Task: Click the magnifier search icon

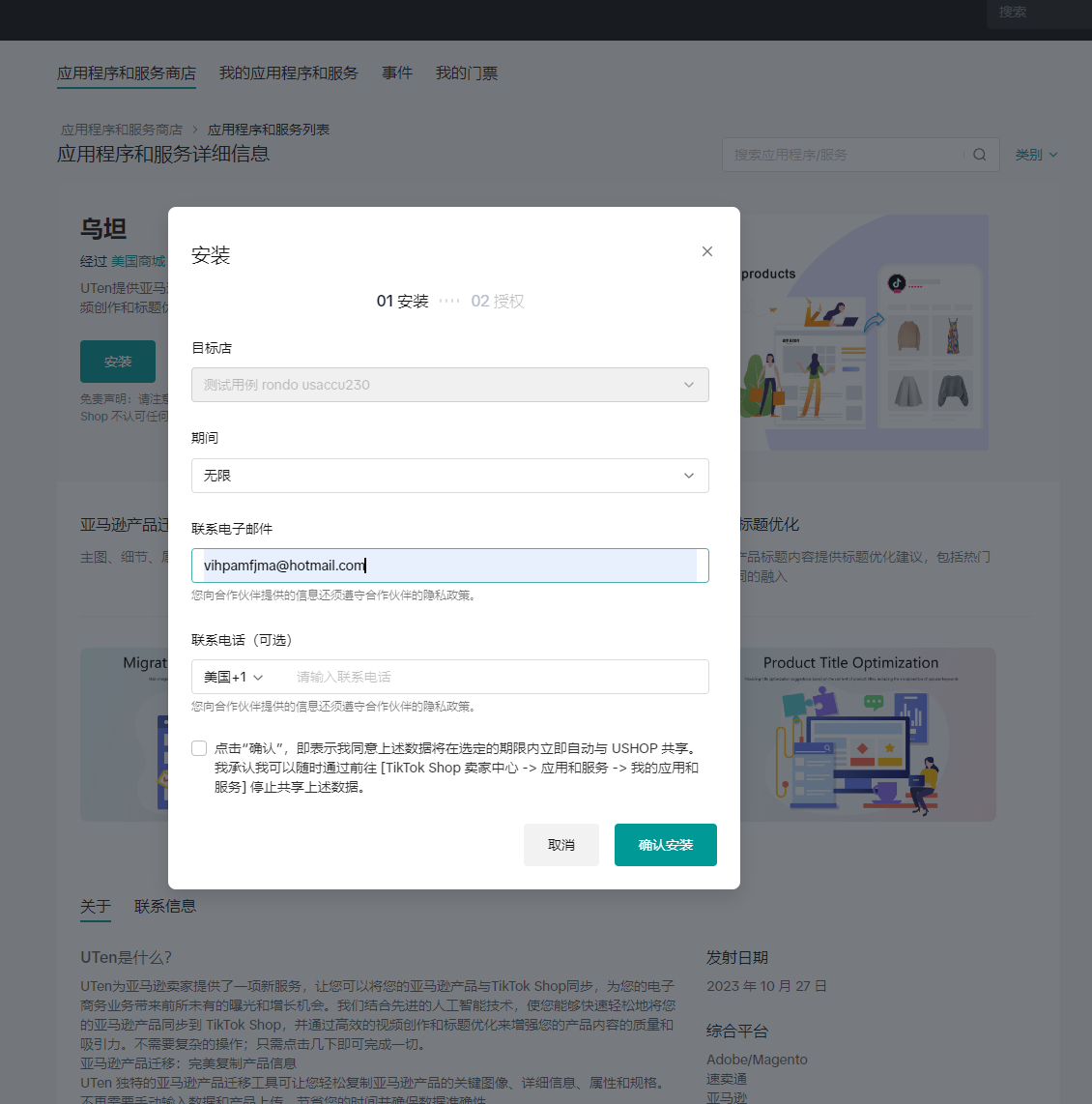Action: (979, 155)
